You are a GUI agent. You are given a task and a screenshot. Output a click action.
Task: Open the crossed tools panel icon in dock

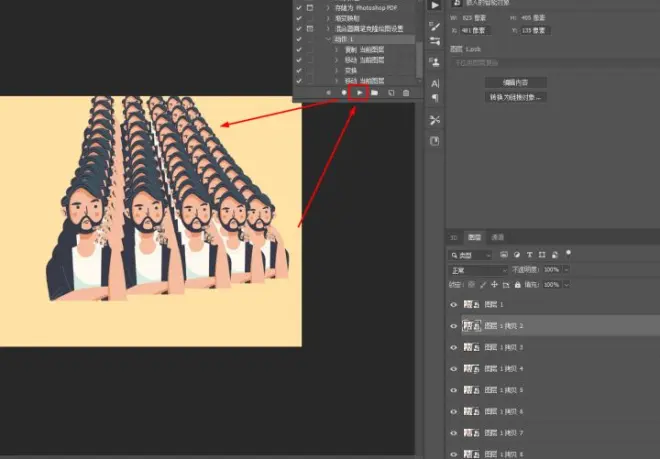tap(435, 120)
